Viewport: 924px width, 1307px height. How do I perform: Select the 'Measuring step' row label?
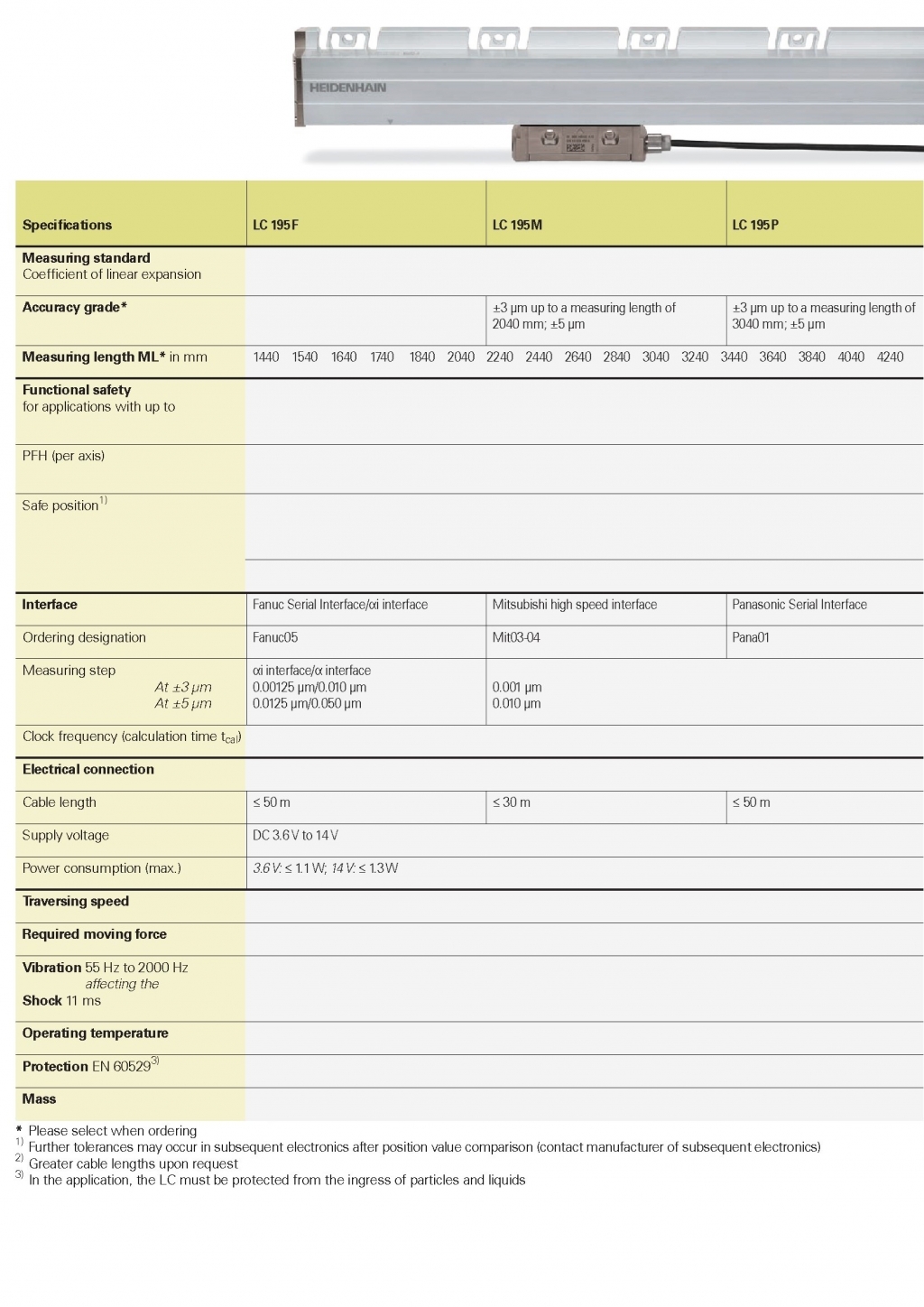coord(69,671)
